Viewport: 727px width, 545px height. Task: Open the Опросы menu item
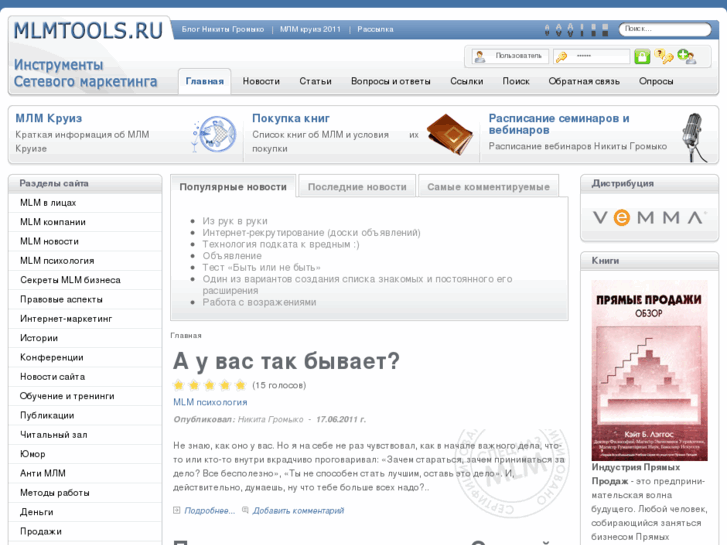pos(656,81)
